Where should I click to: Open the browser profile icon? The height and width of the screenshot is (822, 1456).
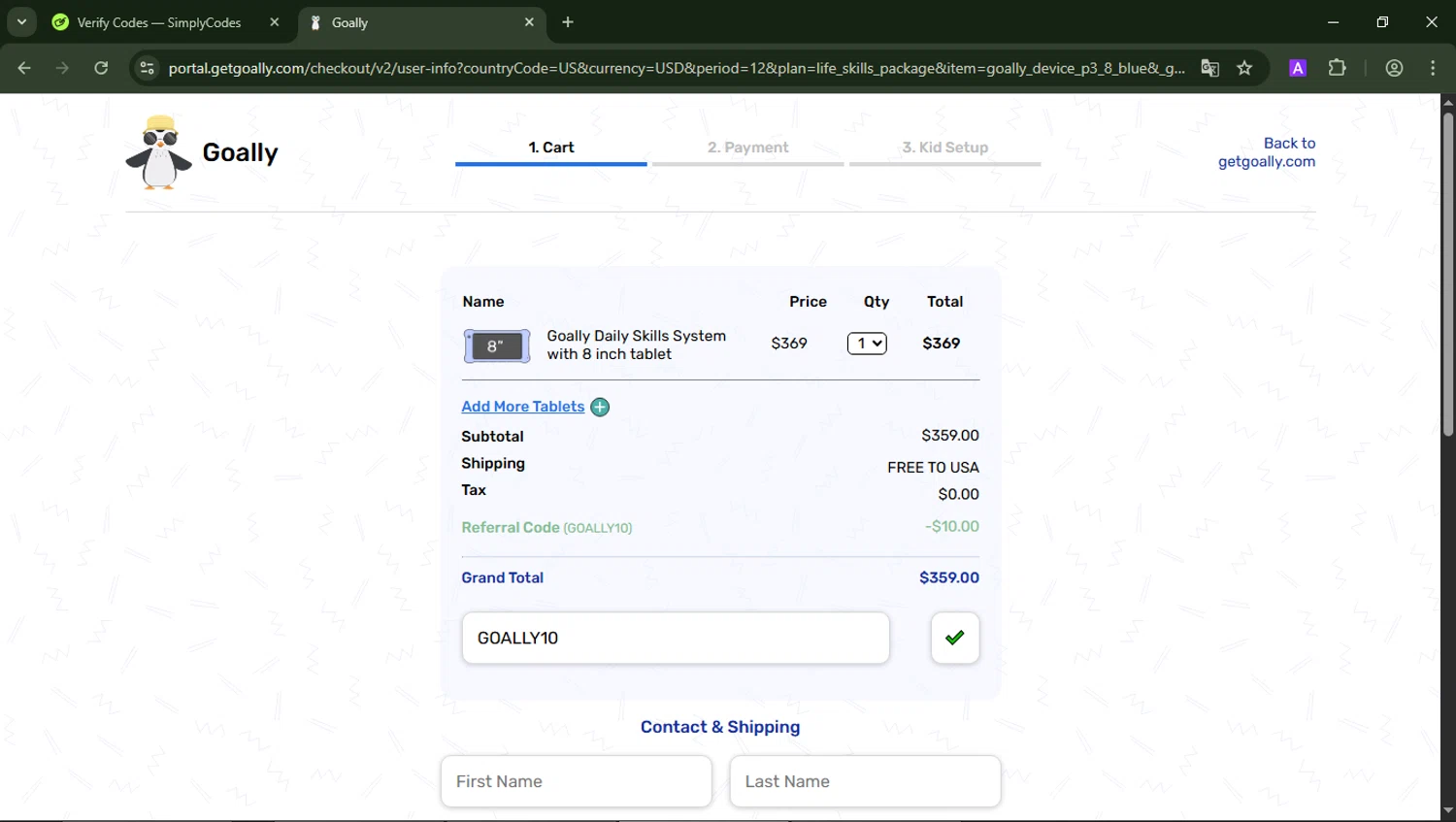click(1395, 68)
